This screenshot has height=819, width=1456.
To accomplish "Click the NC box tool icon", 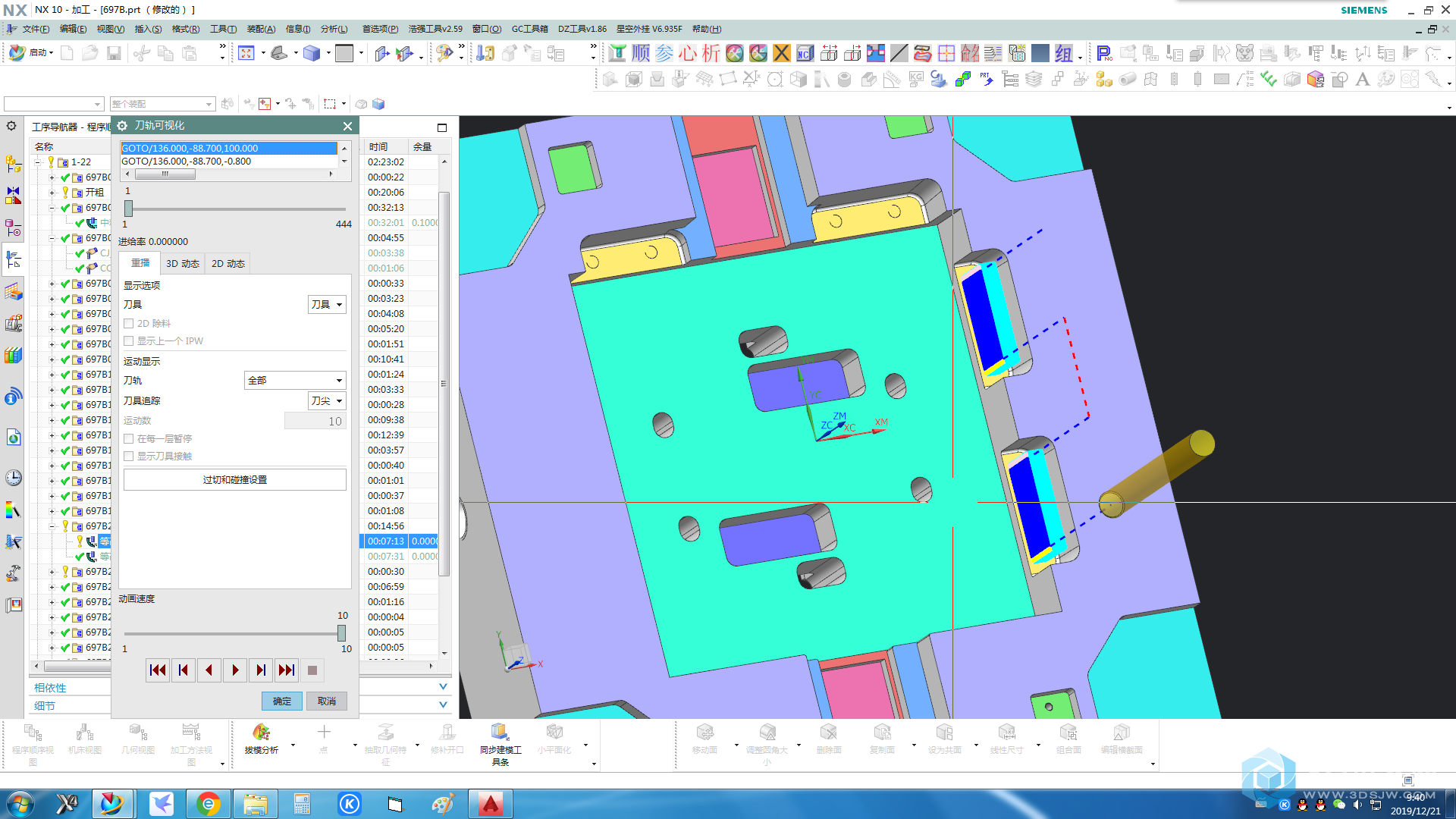I will tap(805, 53).
